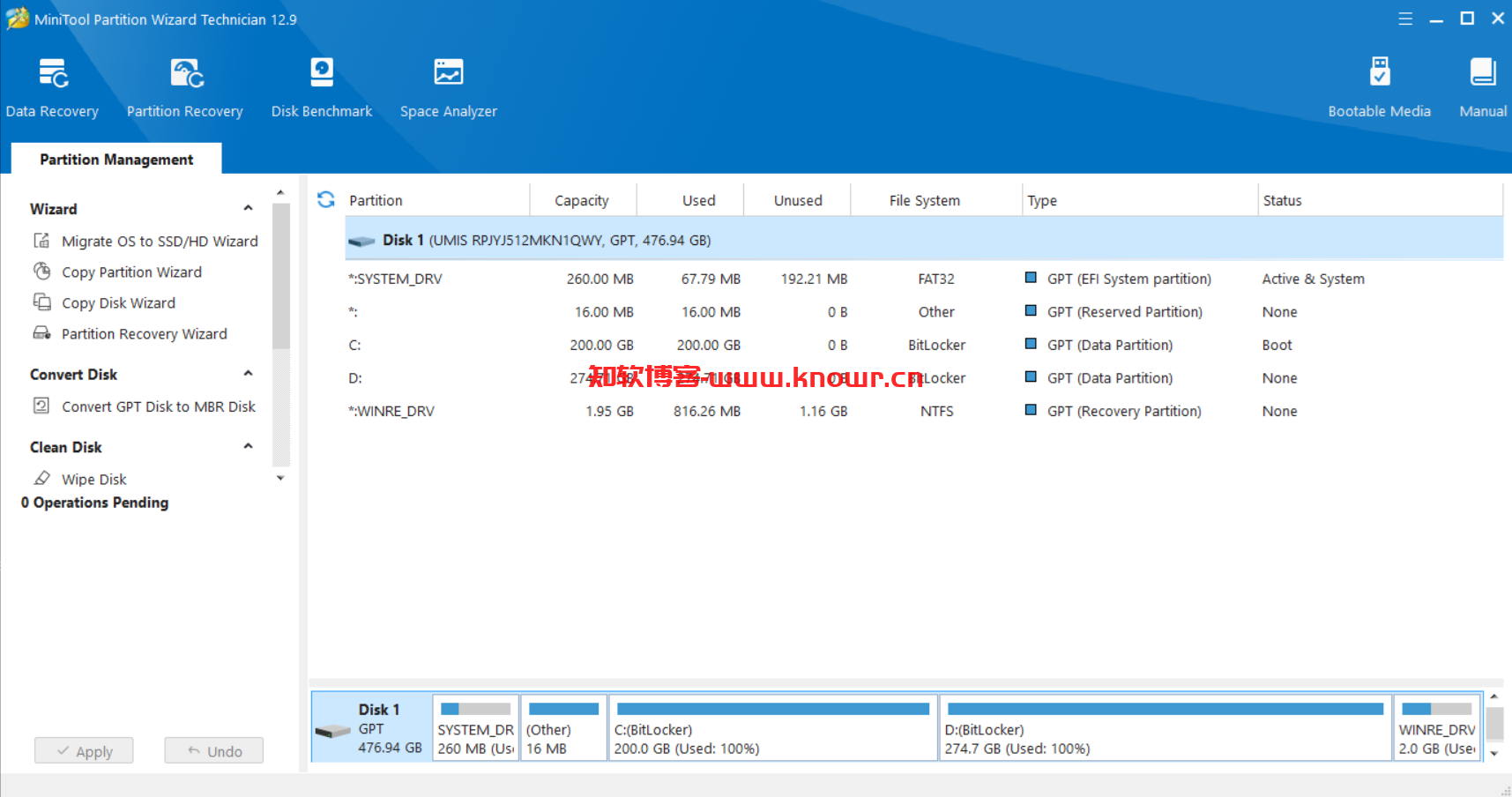Viewport: 1512px width, 797px height.
Task: Click the type square icon of the WINRE_DRV row
Action: coord(1031,410)
